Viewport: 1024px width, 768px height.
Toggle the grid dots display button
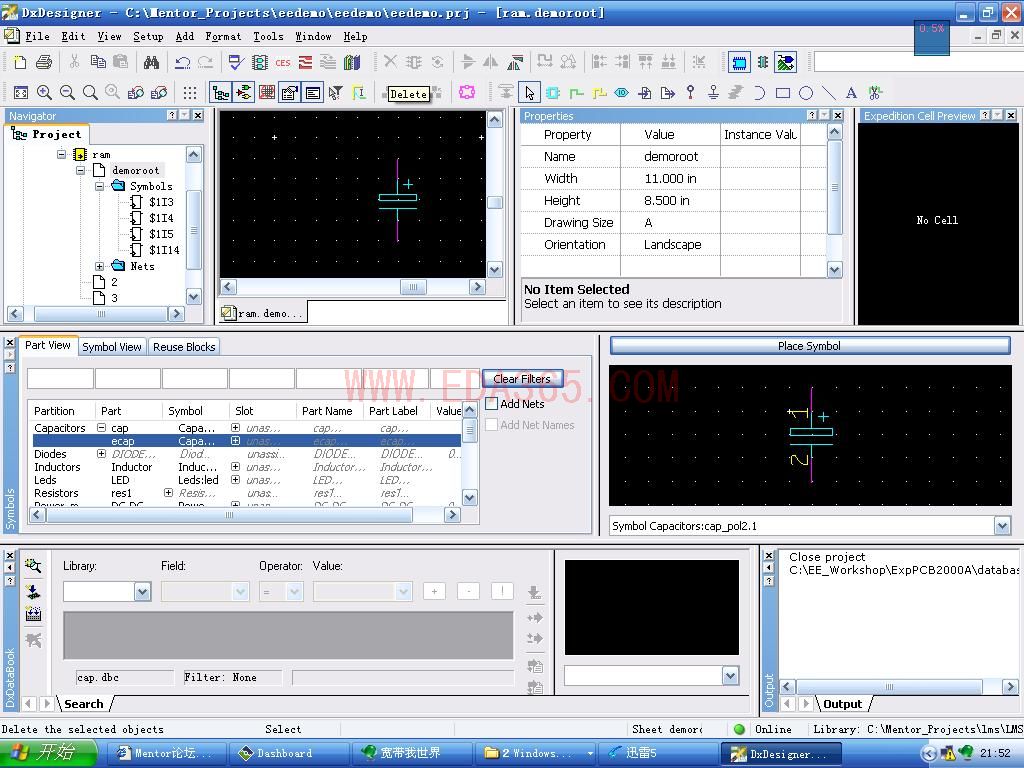[190, 93]
